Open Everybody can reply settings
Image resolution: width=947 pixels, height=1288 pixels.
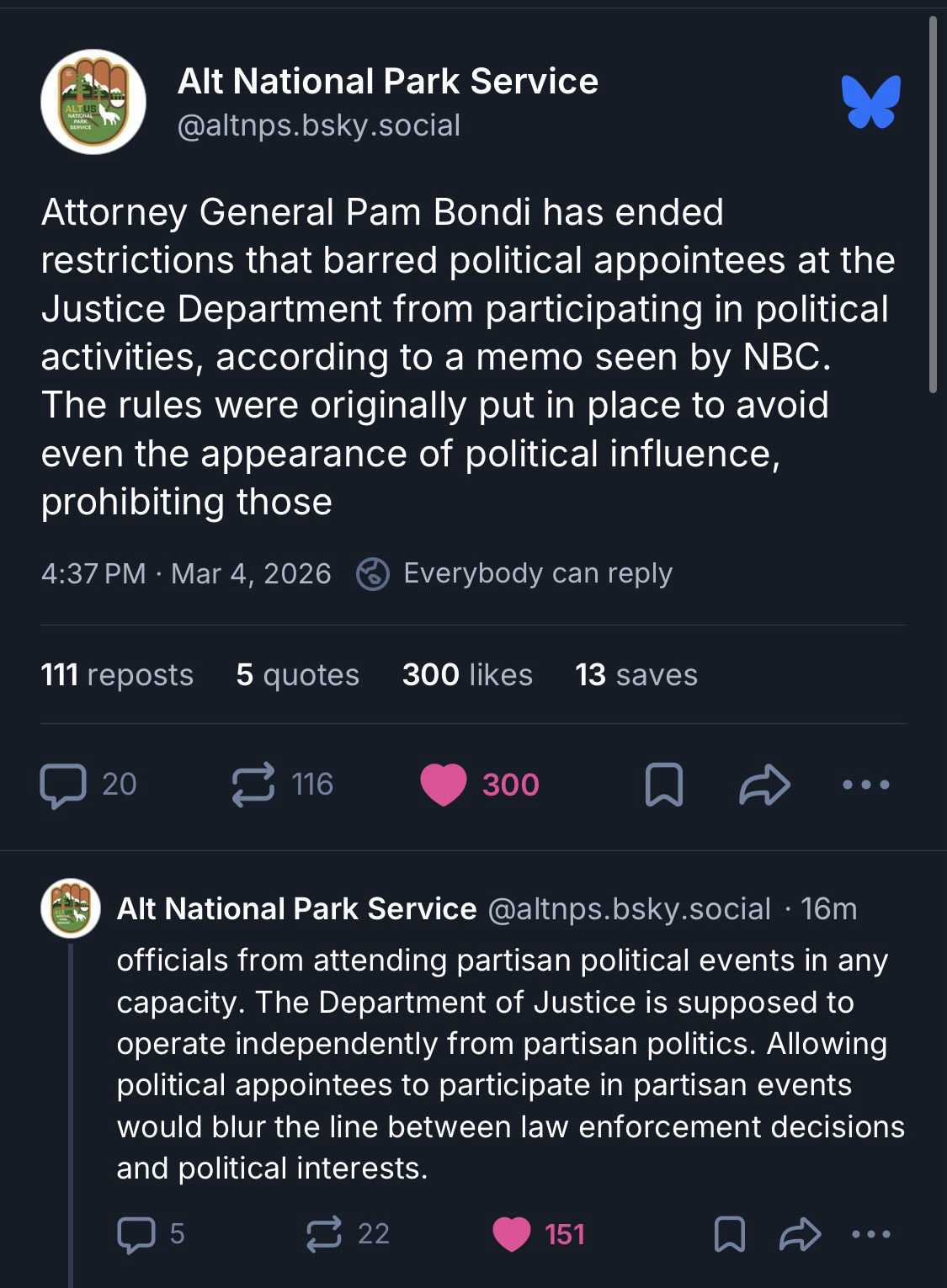pos(515,573)
